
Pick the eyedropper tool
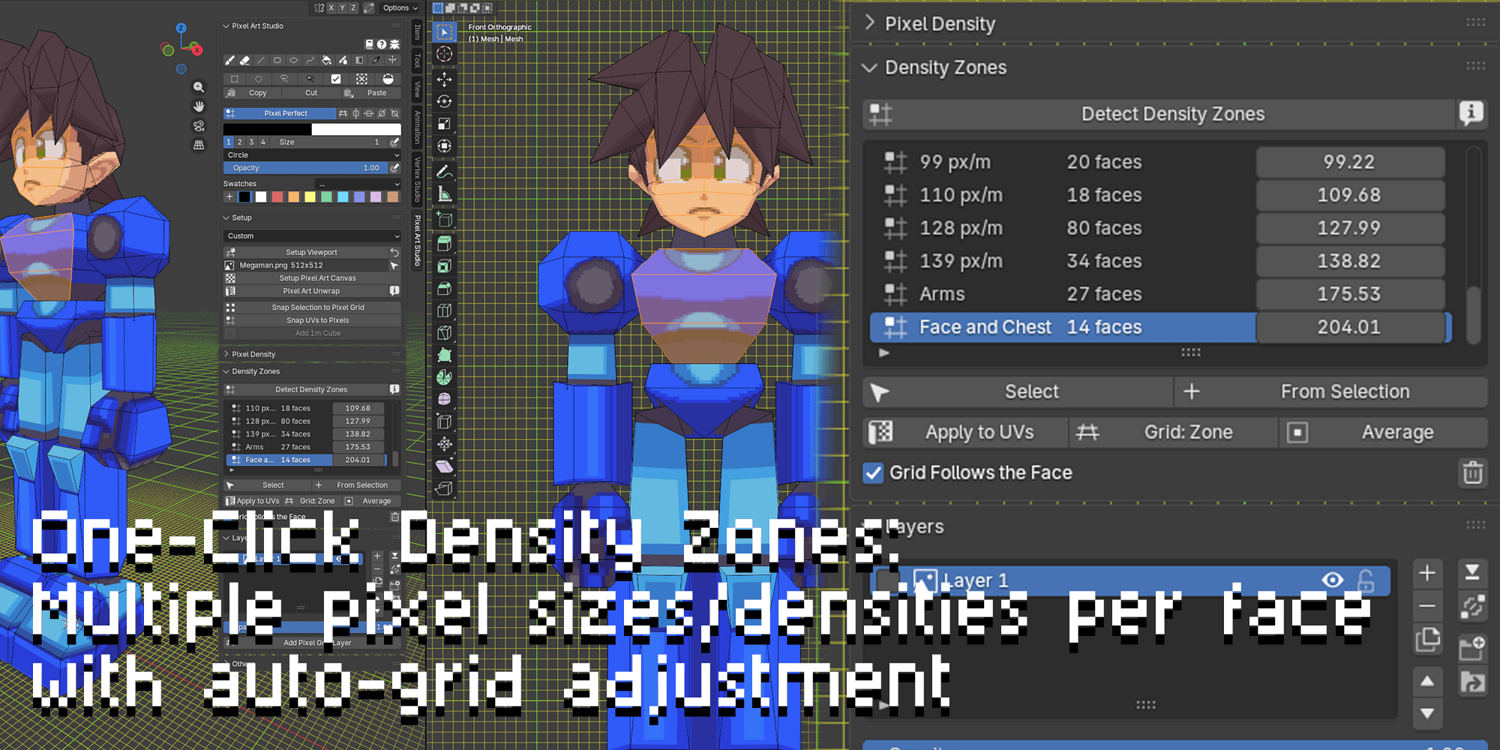[x=376, y=60]
